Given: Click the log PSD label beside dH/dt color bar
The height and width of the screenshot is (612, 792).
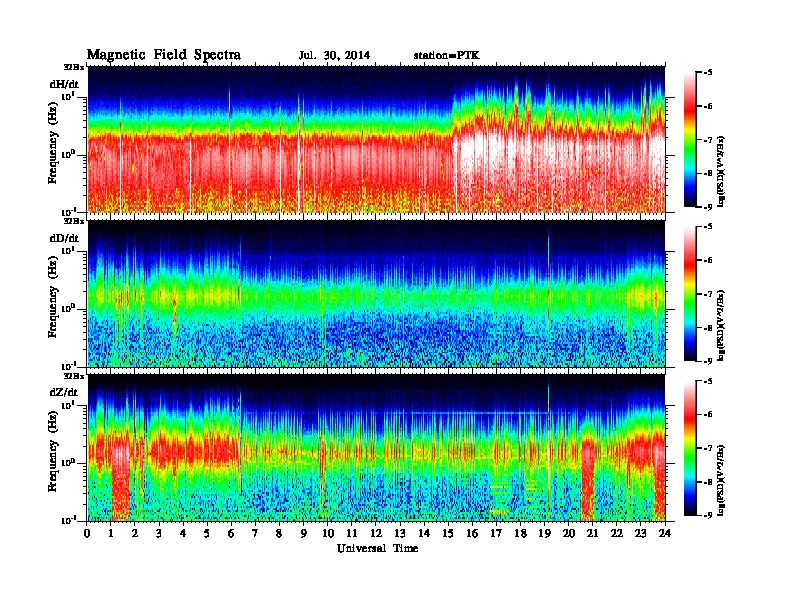Looking at the screenshot, I should [721, 171].
